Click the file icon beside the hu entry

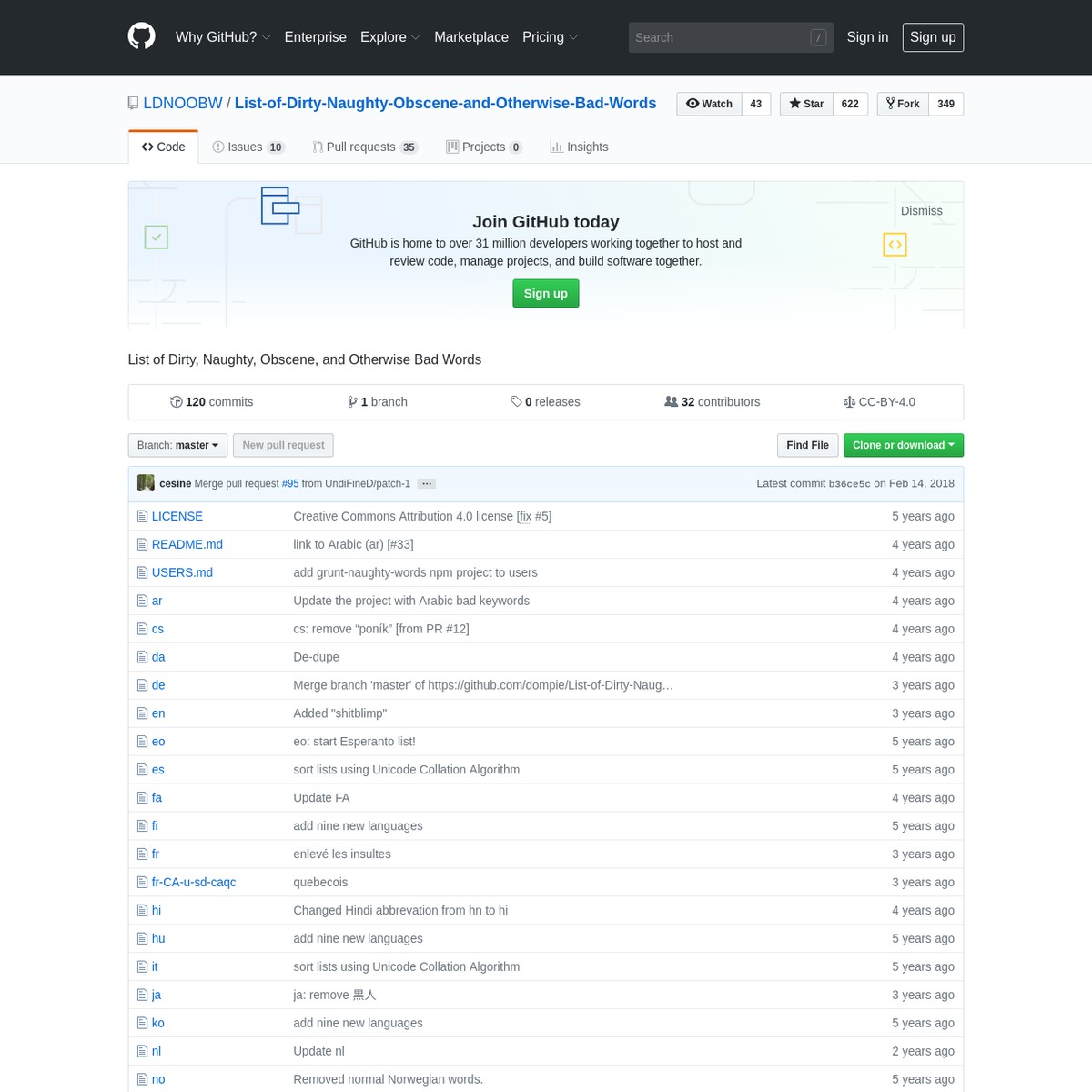142,939
